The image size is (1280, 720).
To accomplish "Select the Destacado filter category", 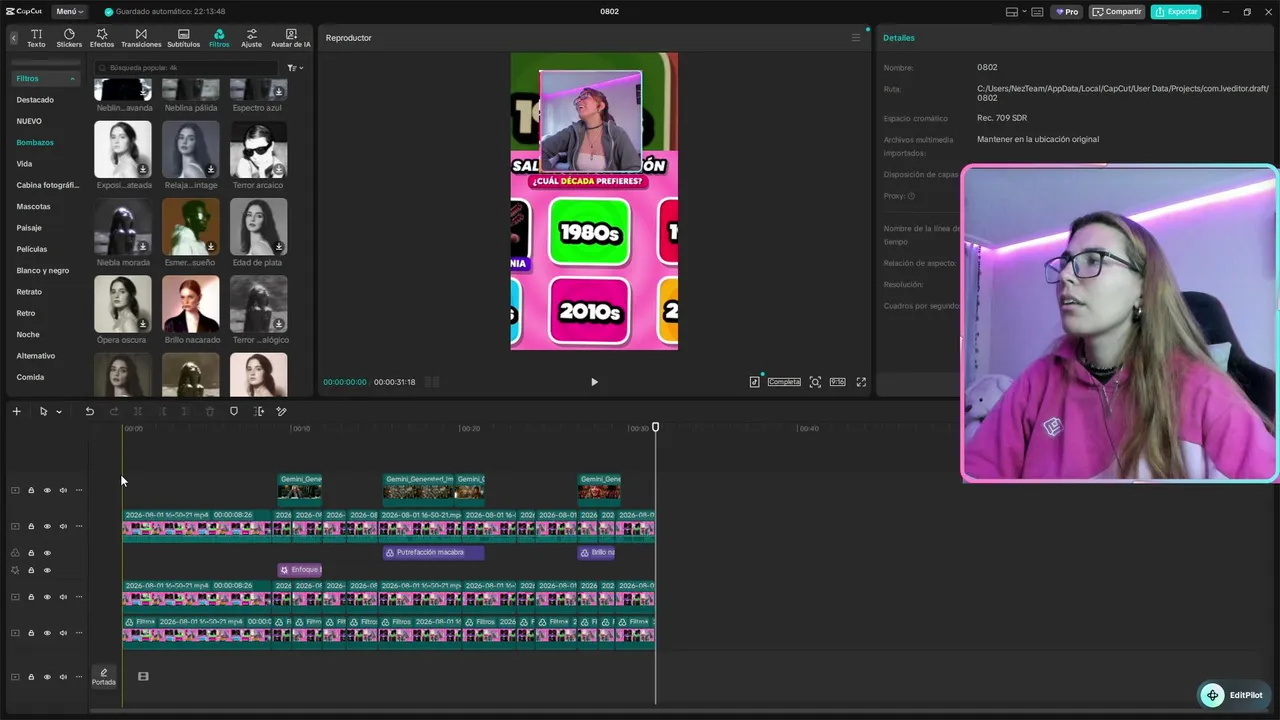I will (35, 100).
